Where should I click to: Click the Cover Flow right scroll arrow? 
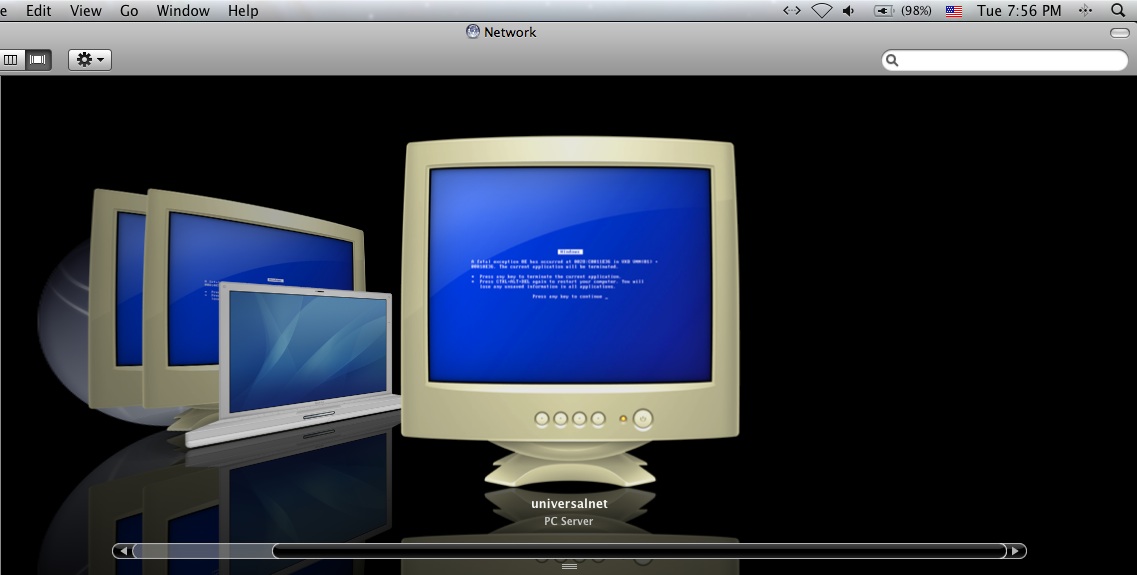1016,551
